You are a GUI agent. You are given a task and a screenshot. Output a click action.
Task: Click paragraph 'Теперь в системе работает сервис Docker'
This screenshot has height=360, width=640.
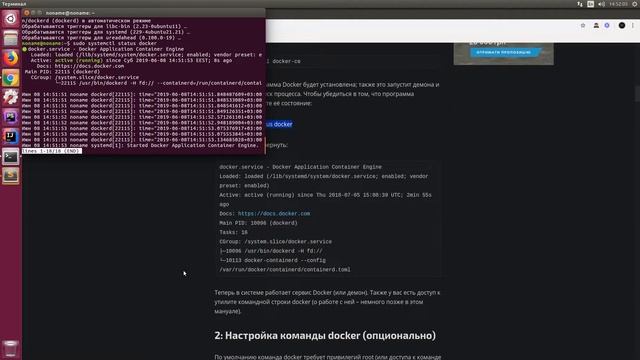[327, 302]
